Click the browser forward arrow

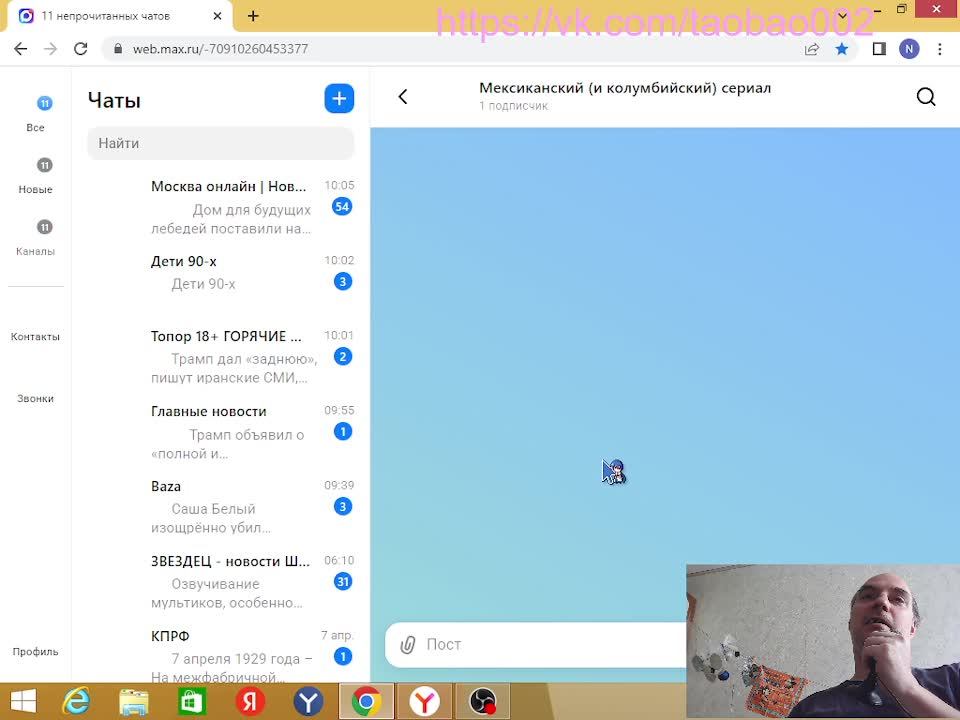point(51,49)
